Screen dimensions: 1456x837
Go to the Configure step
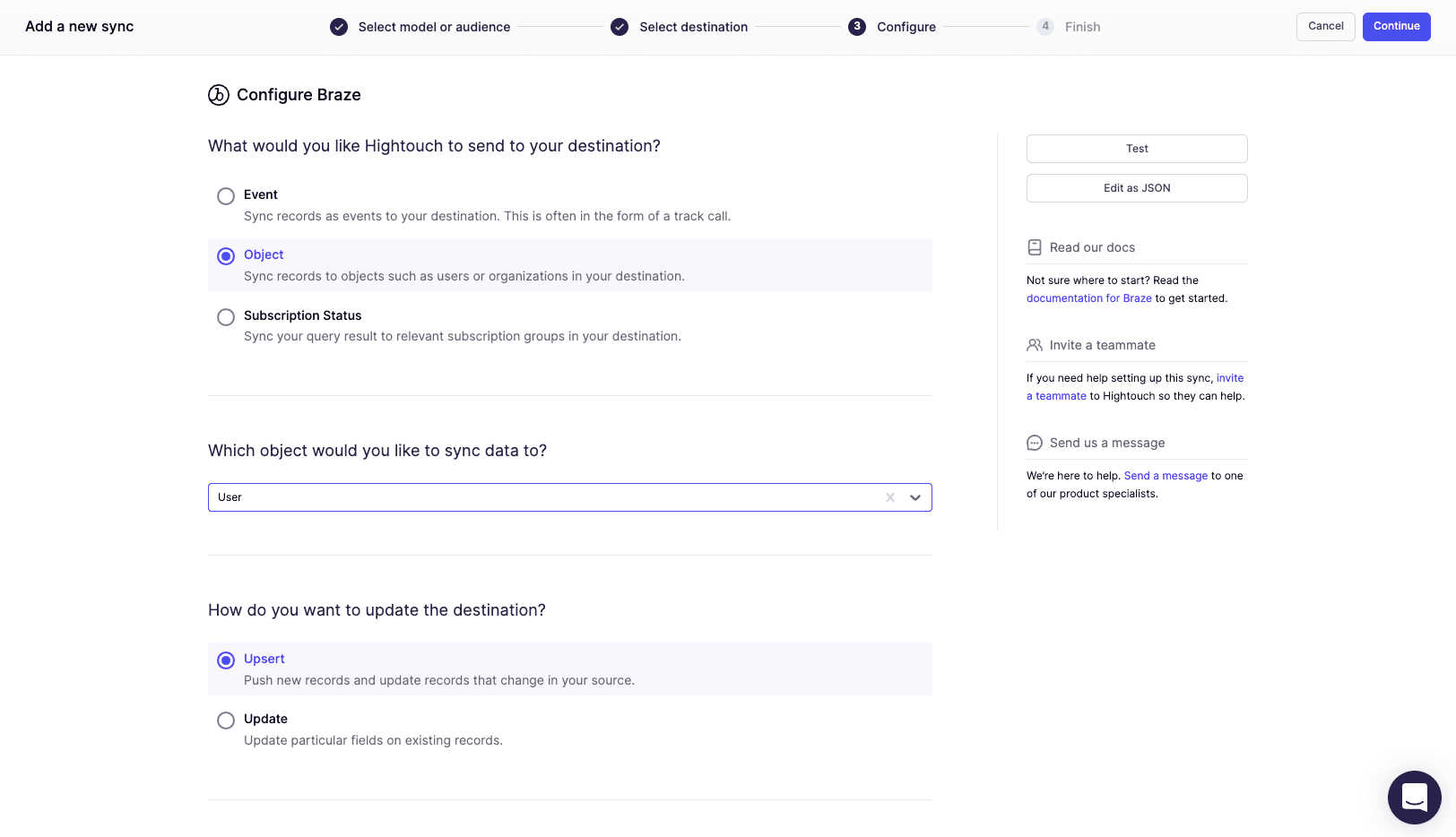[x=906, y=27]
